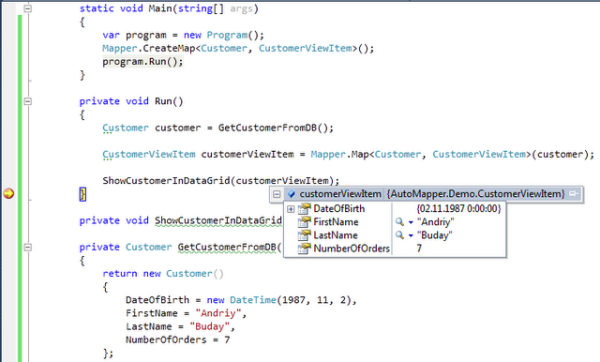Click the program.Run() statement
The image size is (600, 362).
pyautogui.click(x=143, y=62)
